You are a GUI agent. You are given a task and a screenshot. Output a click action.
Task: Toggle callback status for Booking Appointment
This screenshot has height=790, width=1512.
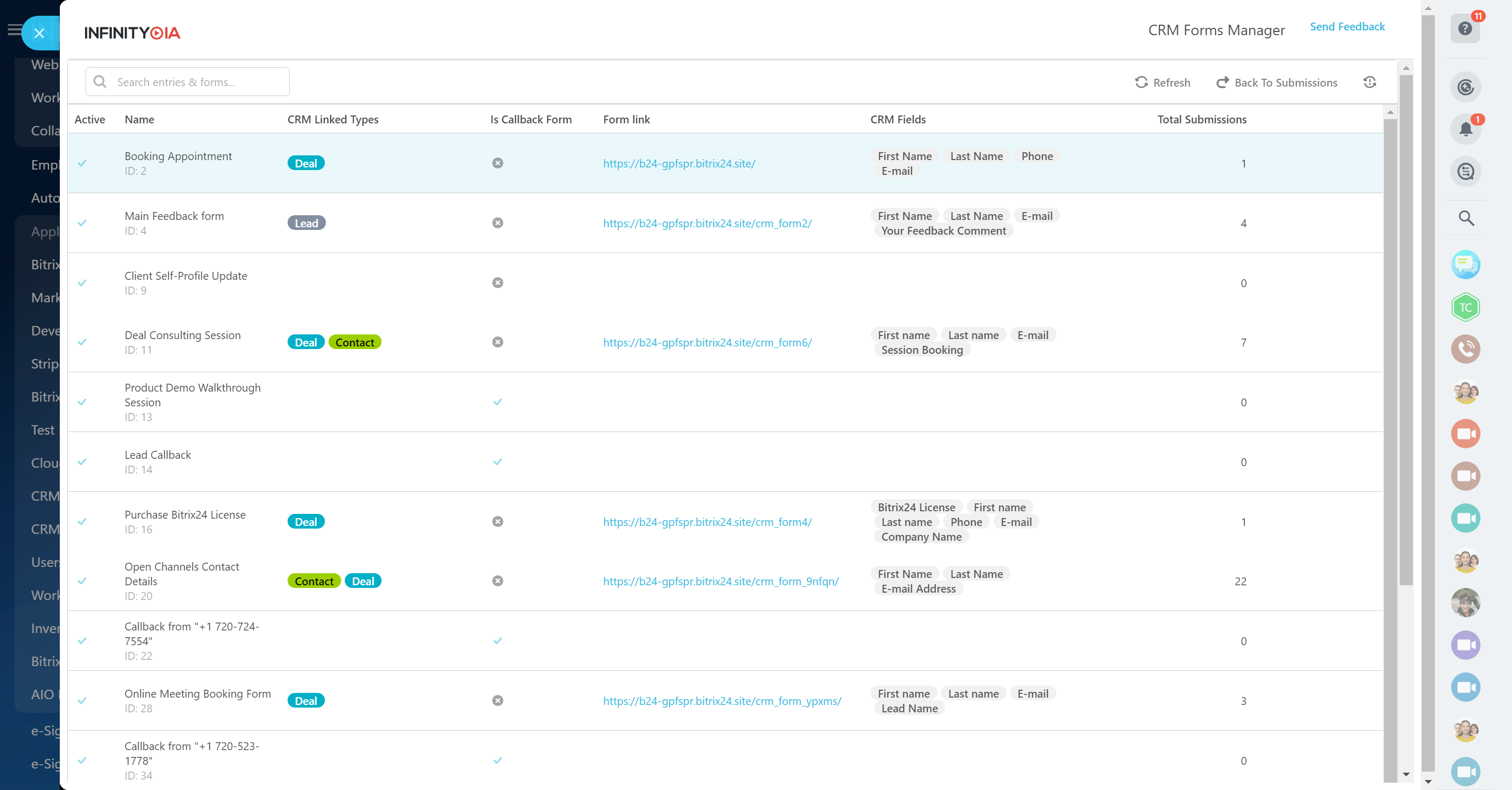497,163
